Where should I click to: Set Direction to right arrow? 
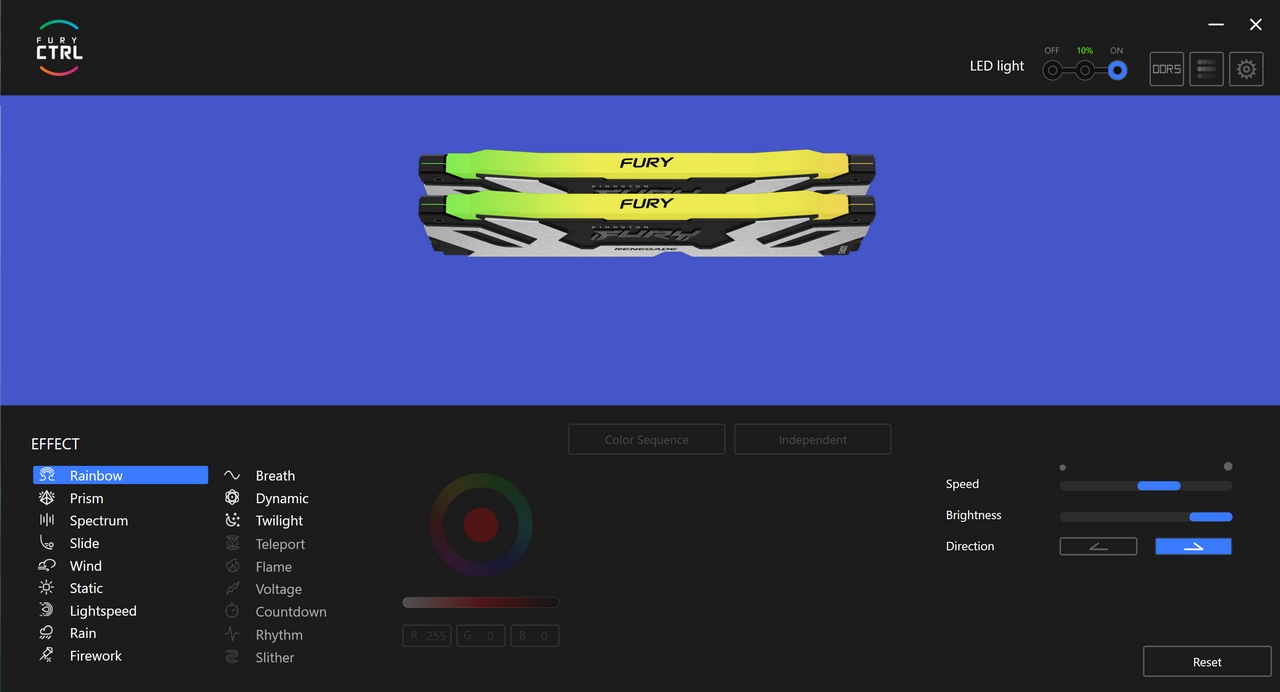click(x=1193, y=546)
